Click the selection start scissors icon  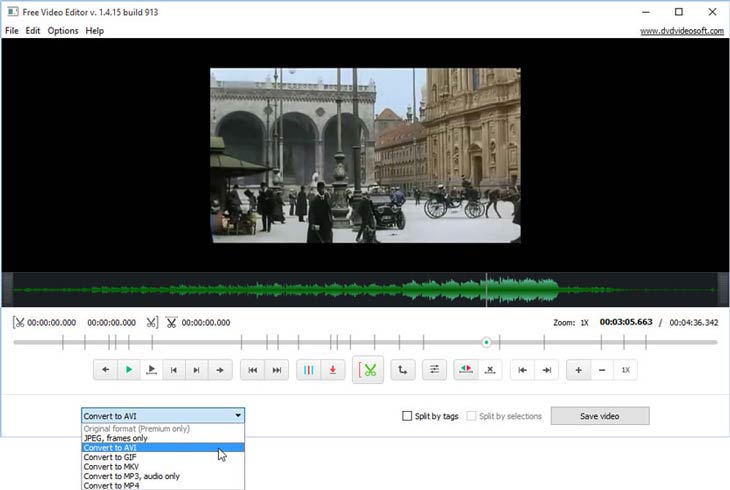click(19, 322)
